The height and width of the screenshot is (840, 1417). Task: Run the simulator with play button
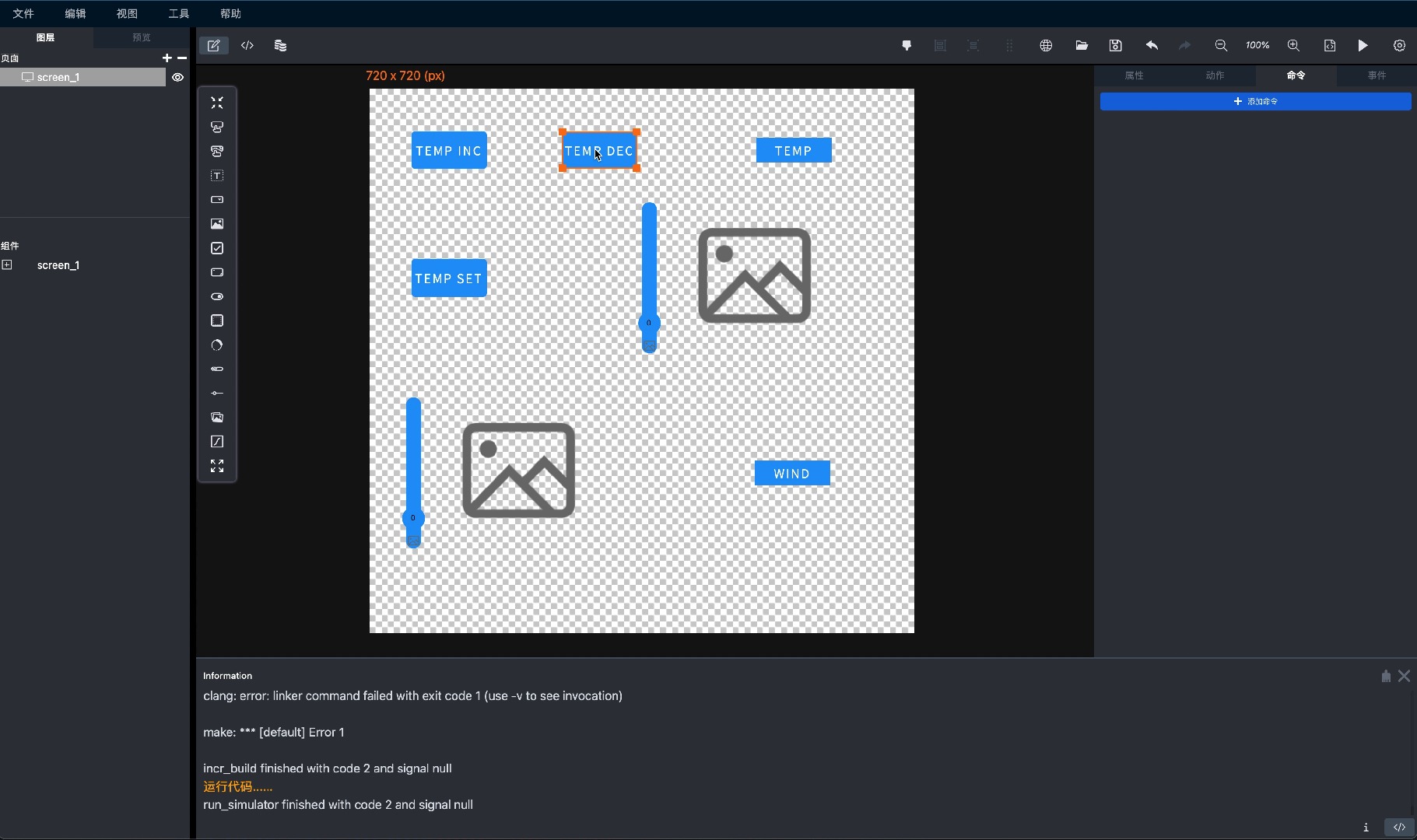coord(1363,46)
